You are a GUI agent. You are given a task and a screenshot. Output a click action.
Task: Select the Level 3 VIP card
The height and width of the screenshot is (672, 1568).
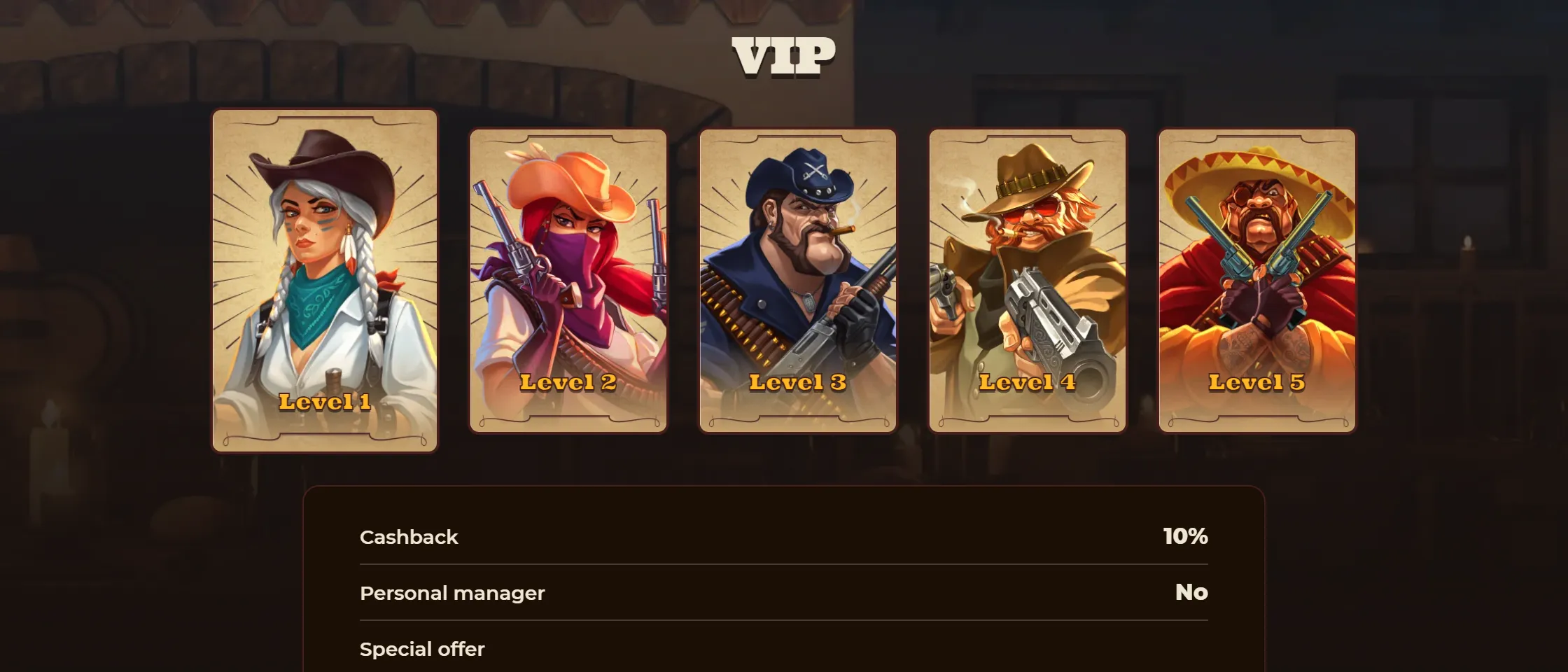(798, 281)
